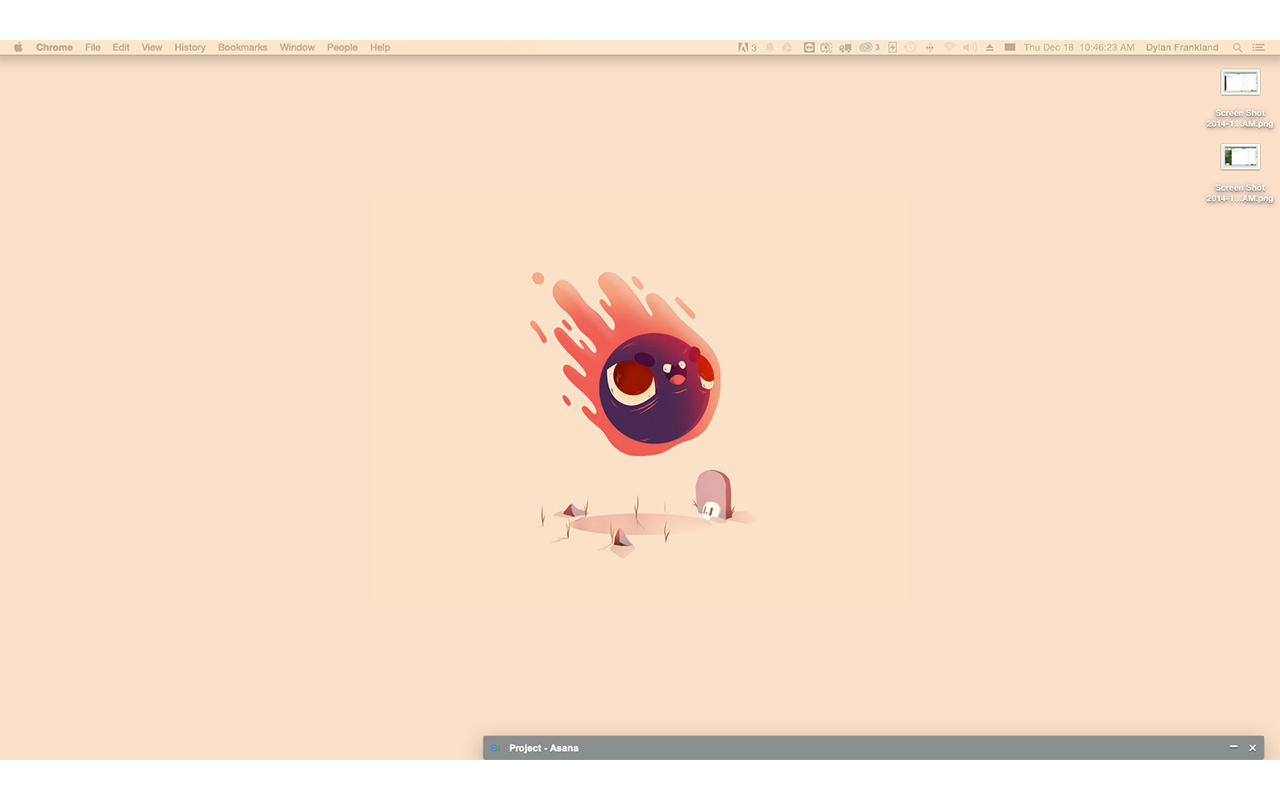Open the People menu

[x=342, y=47]
